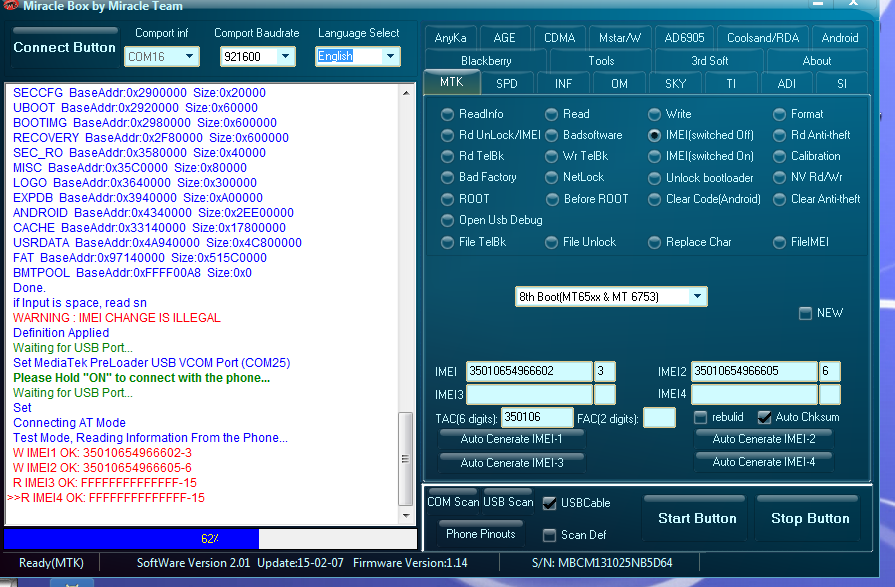This screenshot has width=895, height=587.
Task: Select Open Usb Debug radio option
Action: 448,220
